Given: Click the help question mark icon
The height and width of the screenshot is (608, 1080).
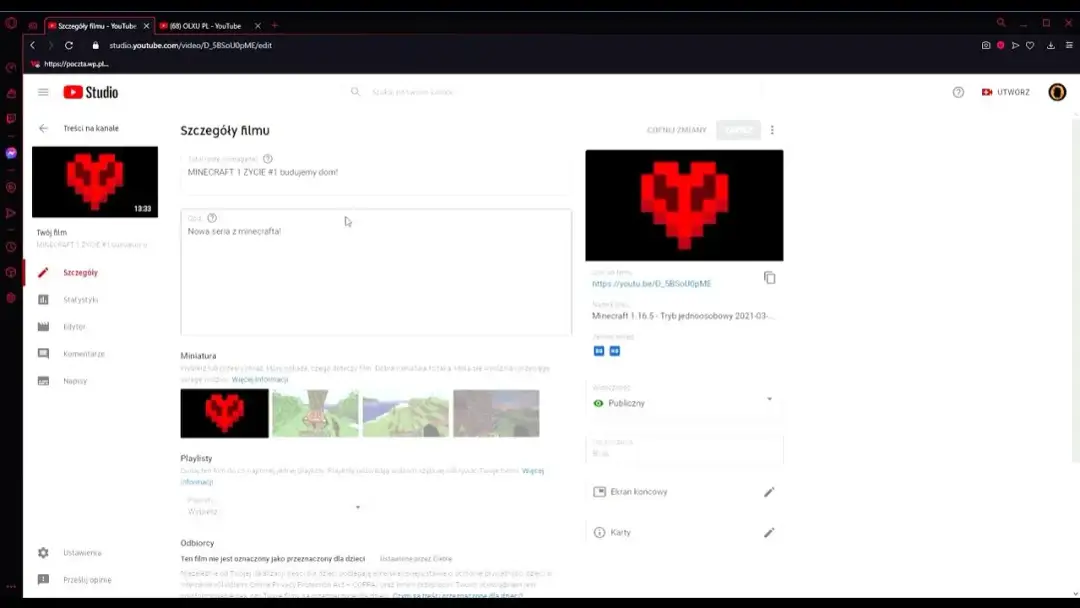Looking at the screenshot, I should coord(957,91).
